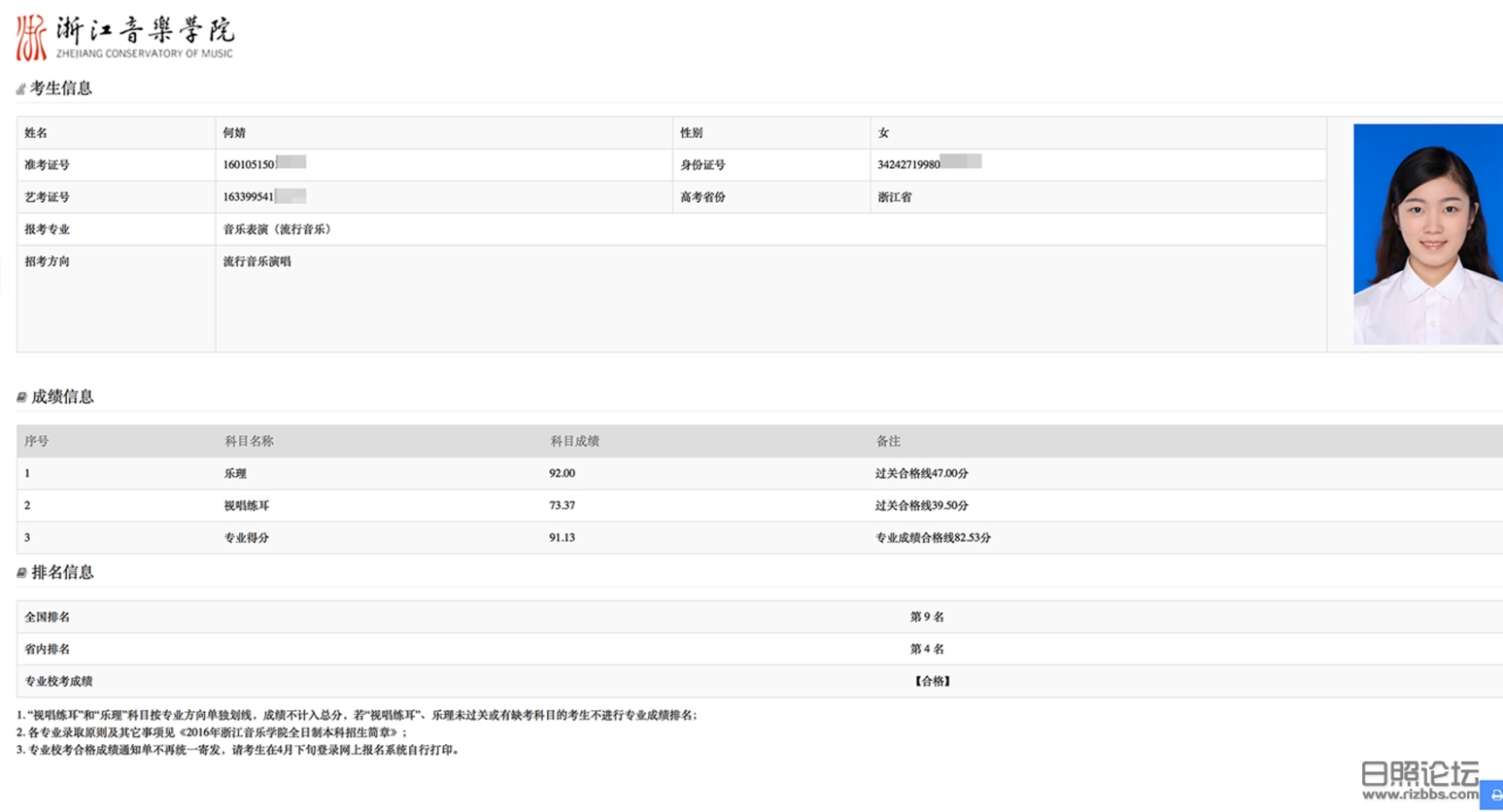Click the icon beside 成绩信息 heading
Image resolution: width=1503 pixels, height=812 pixels.
(x=21, y=397)
